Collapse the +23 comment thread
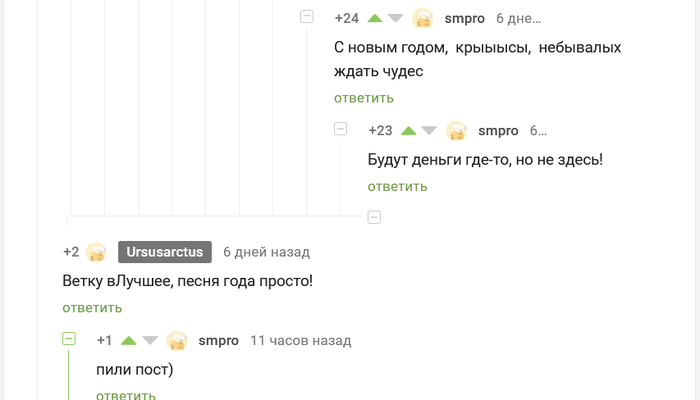 [340, 129]
